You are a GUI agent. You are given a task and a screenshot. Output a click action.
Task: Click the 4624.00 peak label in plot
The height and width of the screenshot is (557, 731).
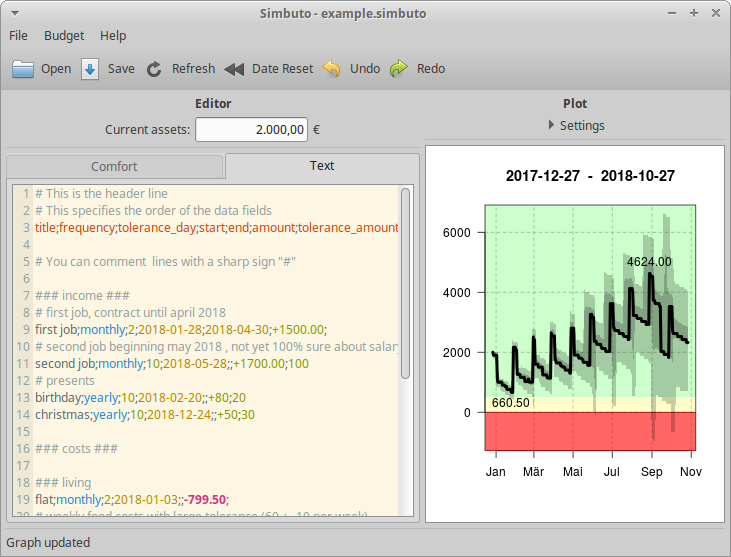(x=649, y=262)
